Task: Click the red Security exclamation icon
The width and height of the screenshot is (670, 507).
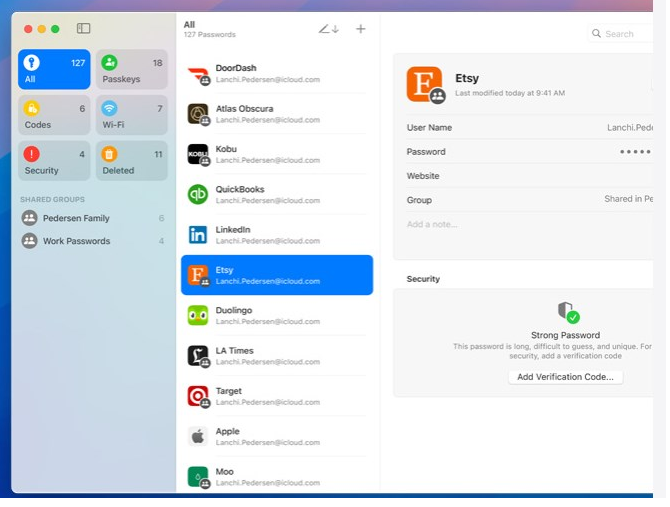Action: click(x=31, y=154)
